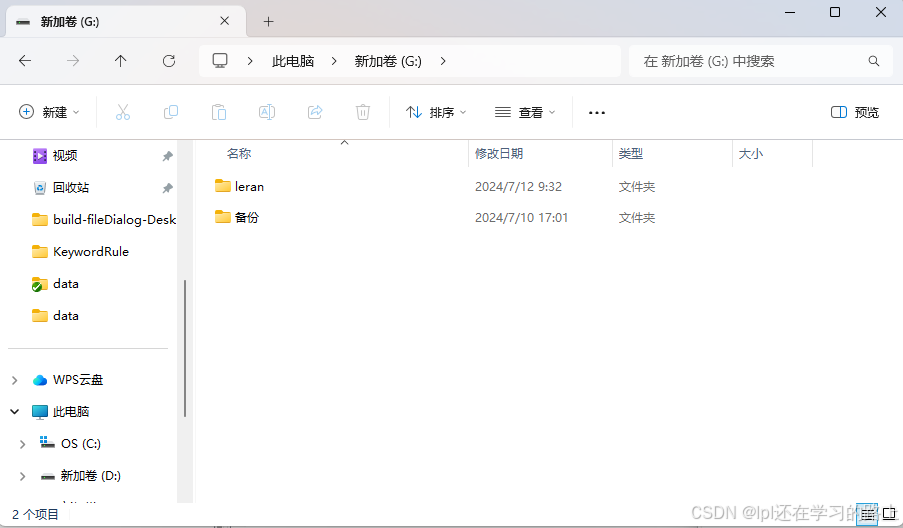
Task: Open the three-dots more options menu
Action: [x=597, y=112]
